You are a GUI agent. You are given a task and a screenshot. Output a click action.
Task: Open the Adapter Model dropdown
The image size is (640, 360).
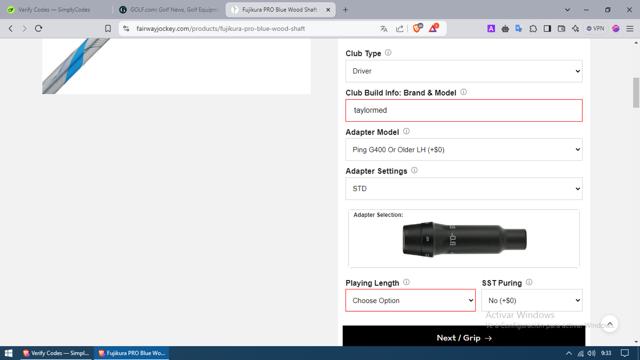[x=464, y=150]
